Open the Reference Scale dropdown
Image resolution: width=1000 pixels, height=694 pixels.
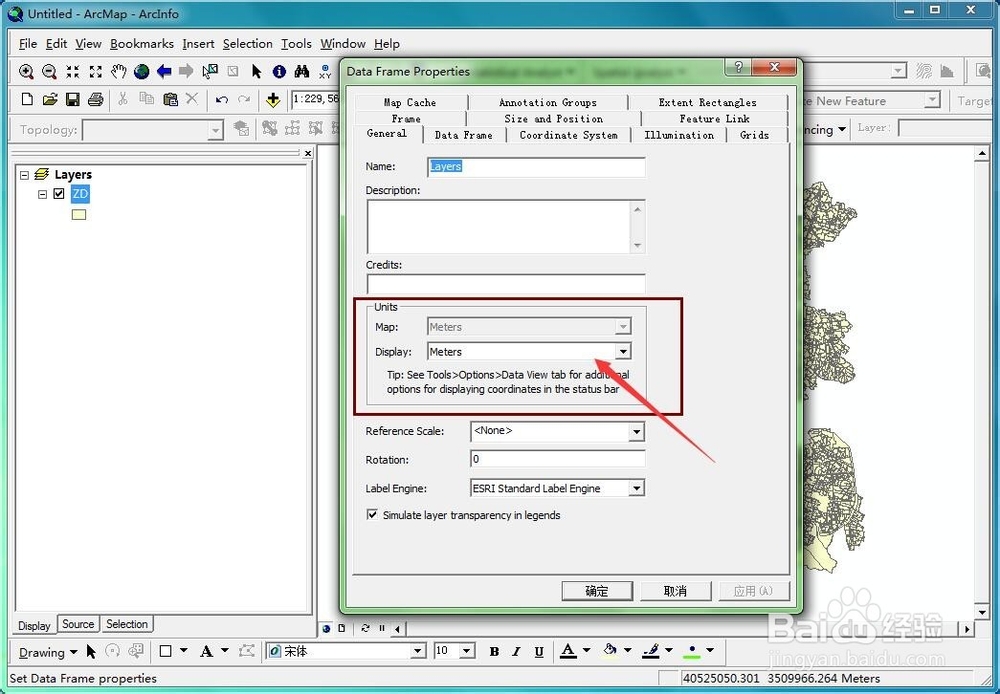click(x=636, y=432)
